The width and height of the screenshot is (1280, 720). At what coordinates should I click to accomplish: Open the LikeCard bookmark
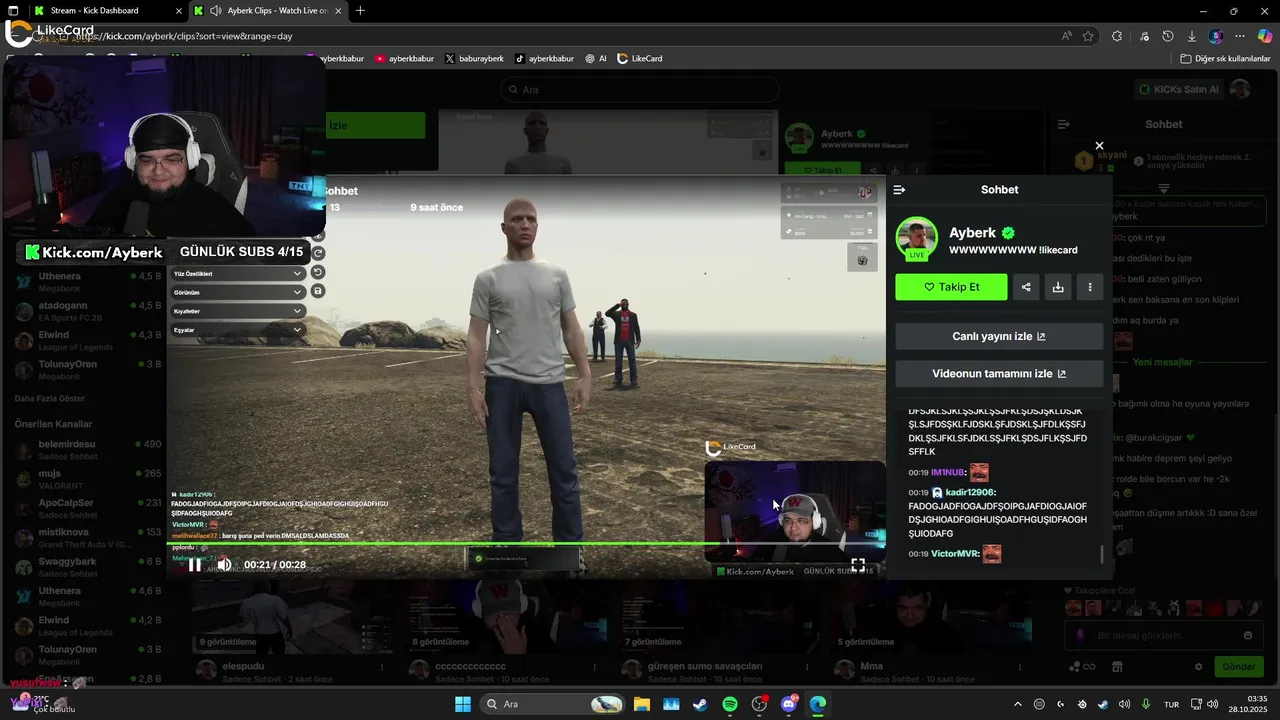click(x=640, y=59)
